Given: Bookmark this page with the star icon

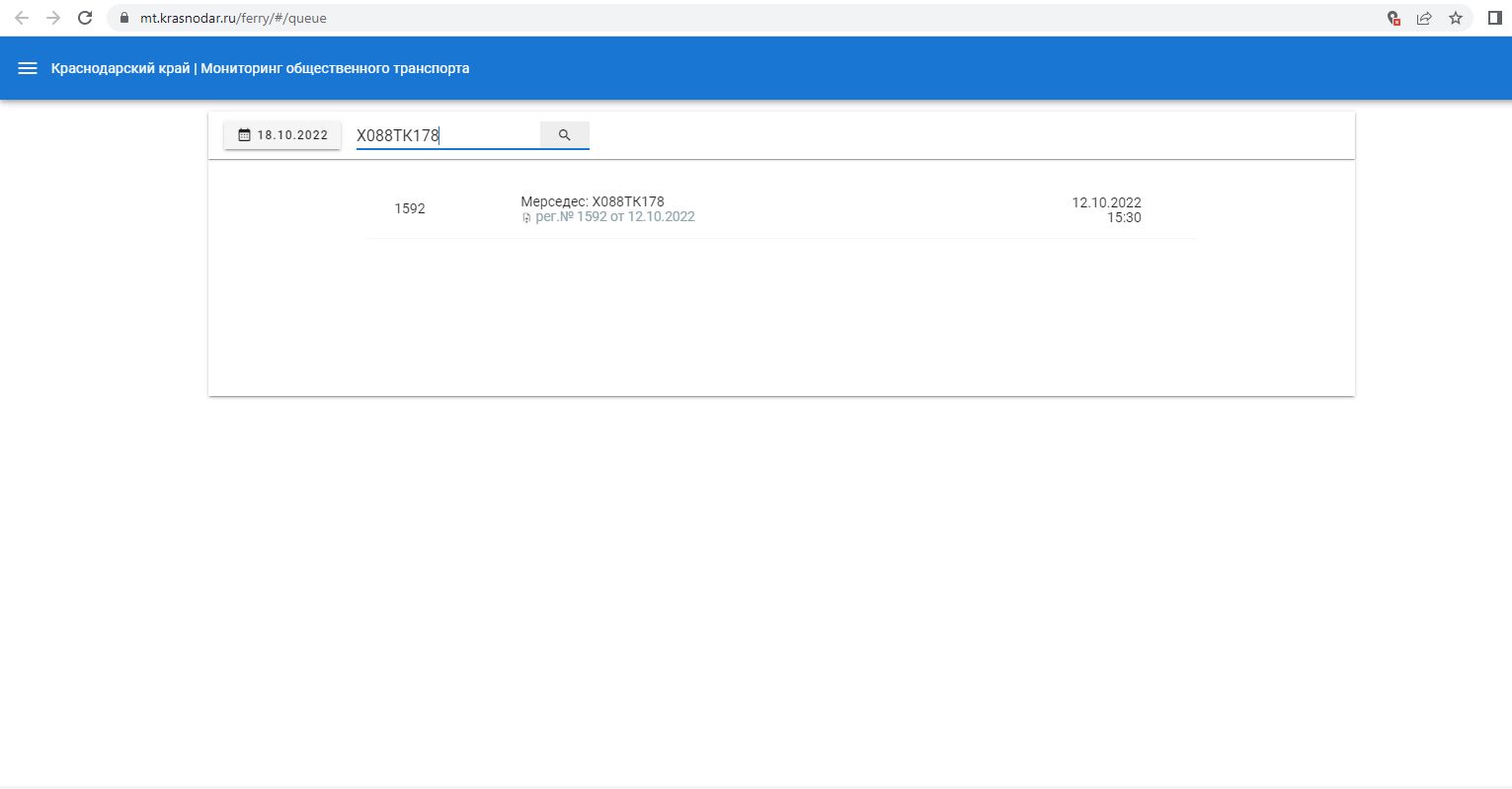Looking at the screenshot, I should [x=1455, y=18].
